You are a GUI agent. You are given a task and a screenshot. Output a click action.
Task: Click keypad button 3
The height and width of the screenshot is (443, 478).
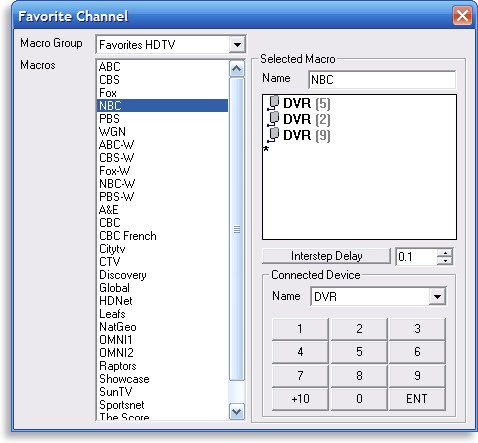(x=417, y=329)
